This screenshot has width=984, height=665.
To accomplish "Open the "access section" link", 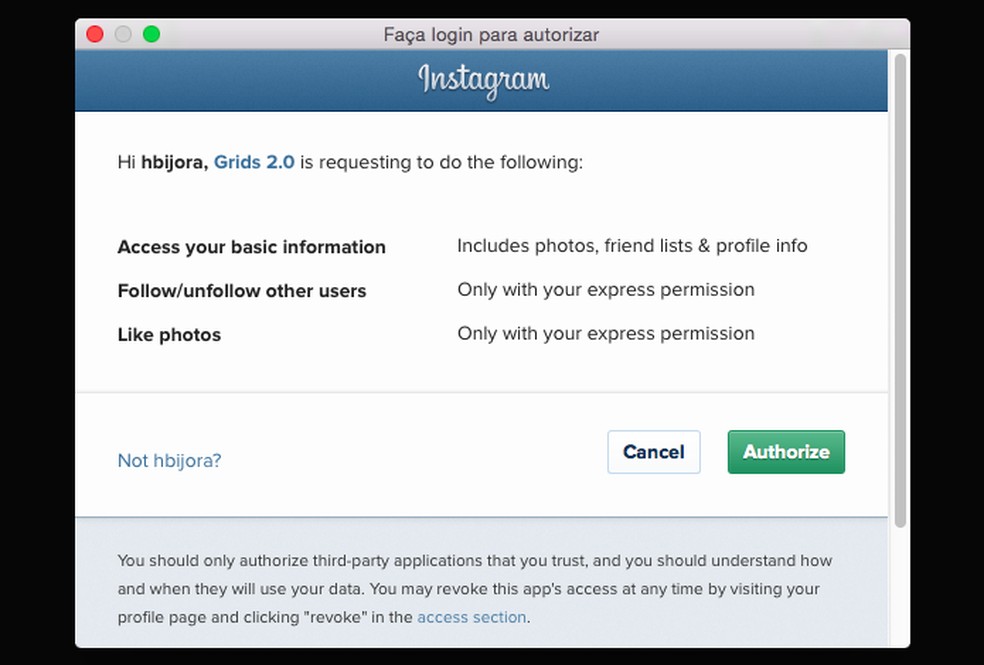I will 471,617.
